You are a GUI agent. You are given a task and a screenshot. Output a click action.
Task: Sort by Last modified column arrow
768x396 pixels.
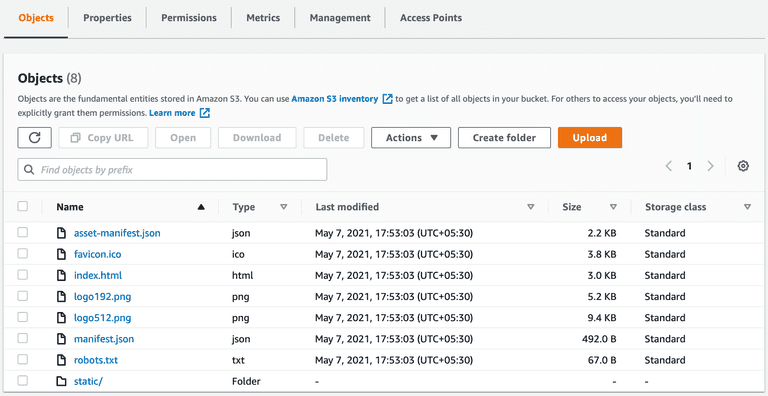(x=530, y=207)
